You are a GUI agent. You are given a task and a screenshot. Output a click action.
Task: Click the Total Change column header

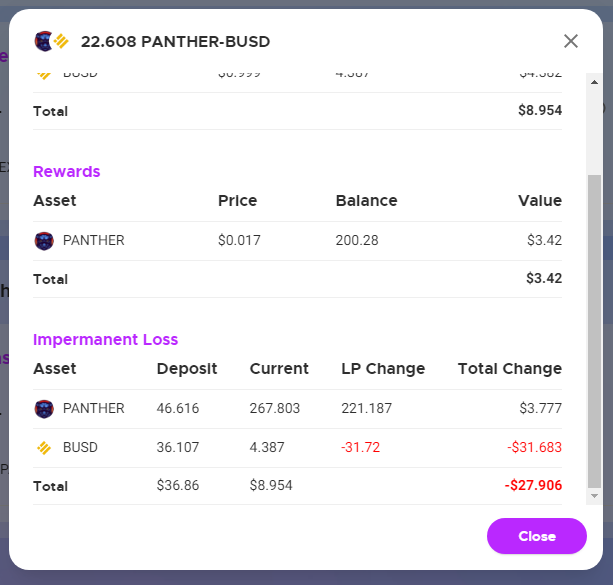click(510, 368)
